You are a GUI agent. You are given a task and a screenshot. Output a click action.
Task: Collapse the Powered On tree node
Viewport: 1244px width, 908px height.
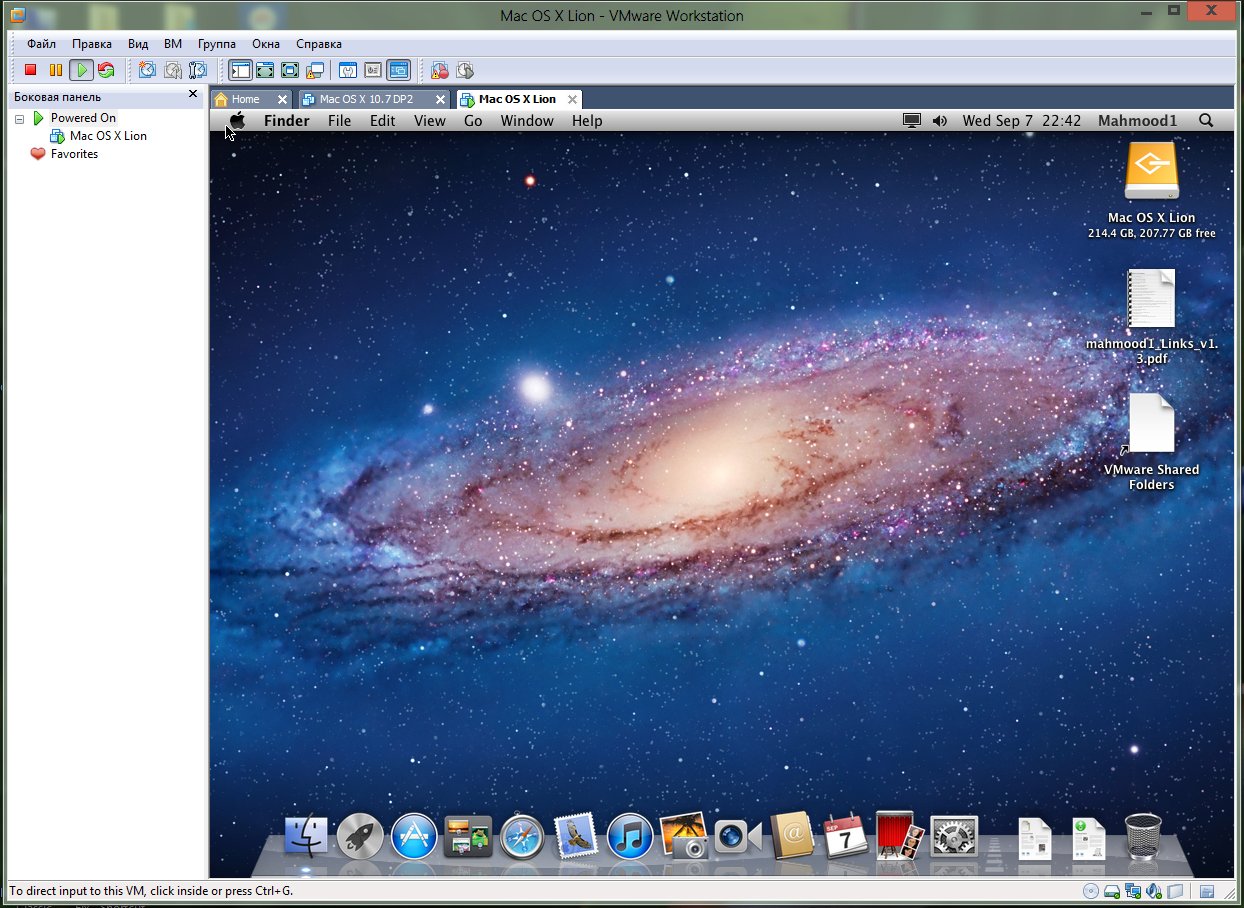coord(19,118)
